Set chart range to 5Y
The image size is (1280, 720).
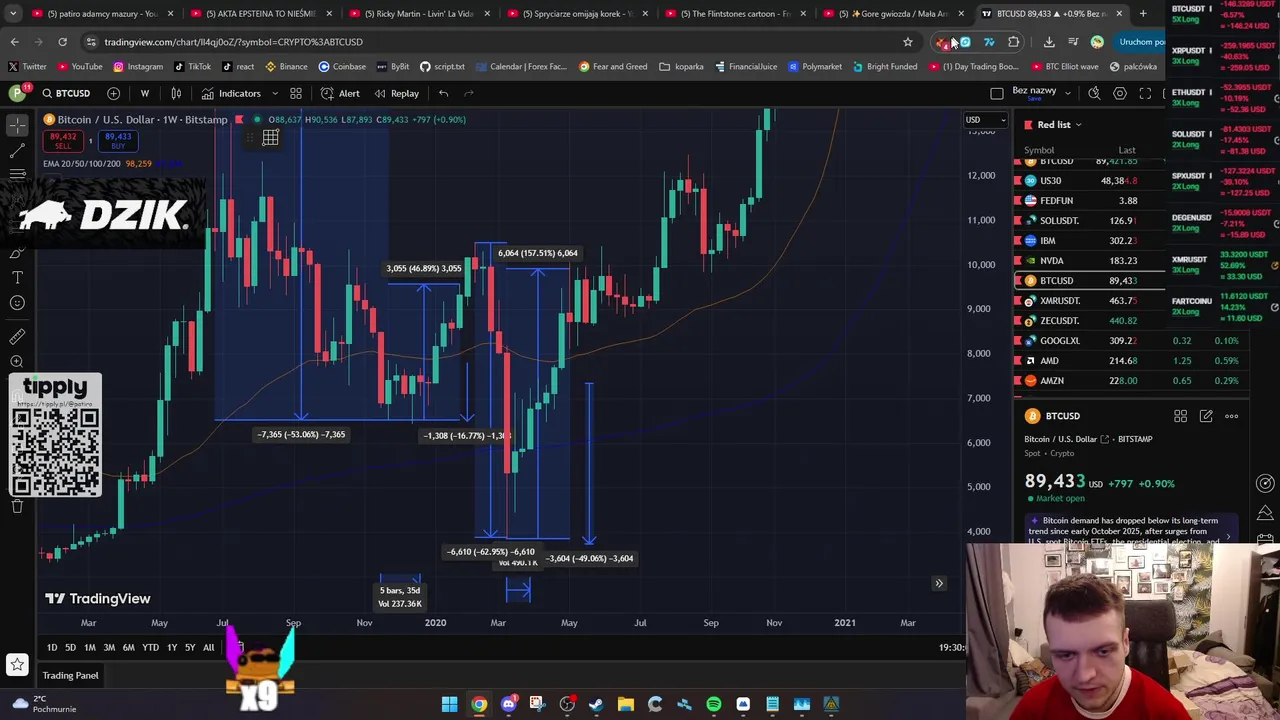click(190, 648)
